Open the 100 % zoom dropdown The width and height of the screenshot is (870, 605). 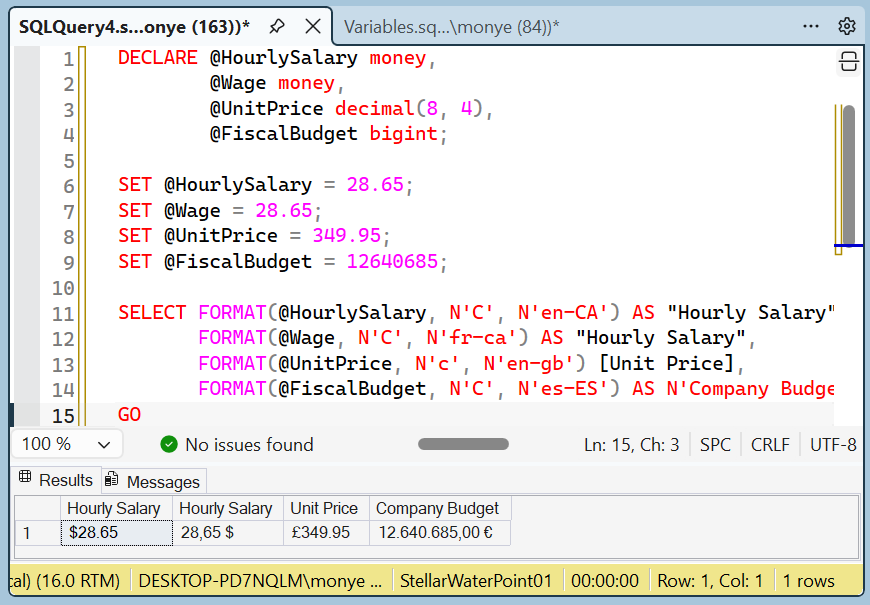67,444
